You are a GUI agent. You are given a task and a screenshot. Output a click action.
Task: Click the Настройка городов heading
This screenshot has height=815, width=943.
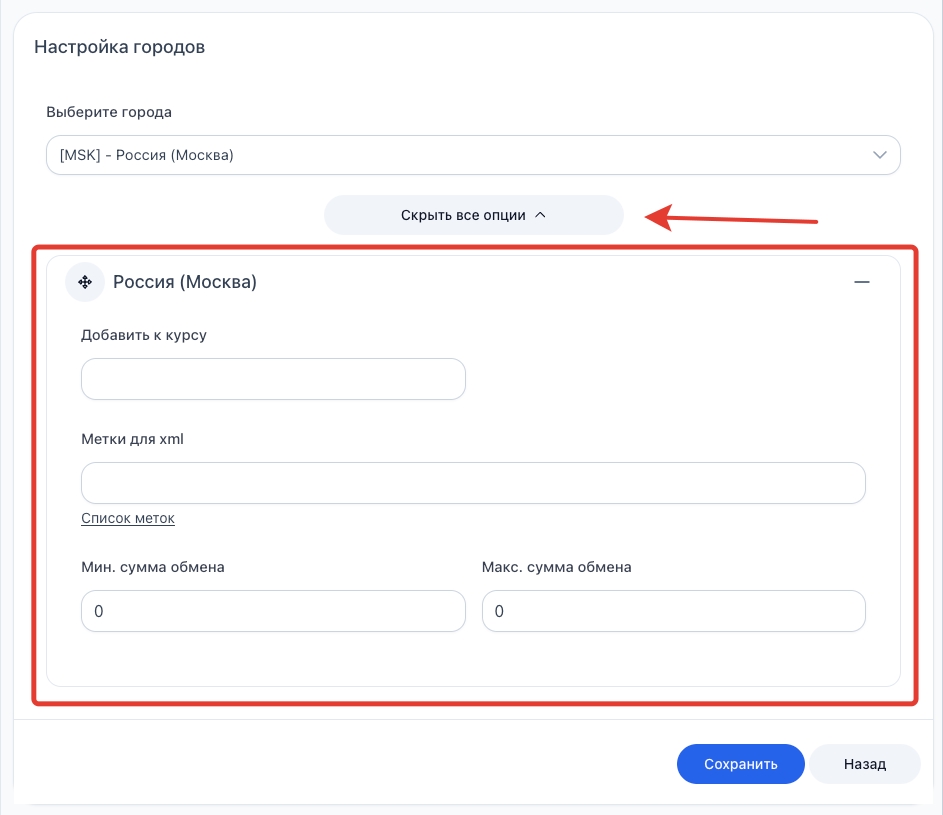click(x=120, y=47)
